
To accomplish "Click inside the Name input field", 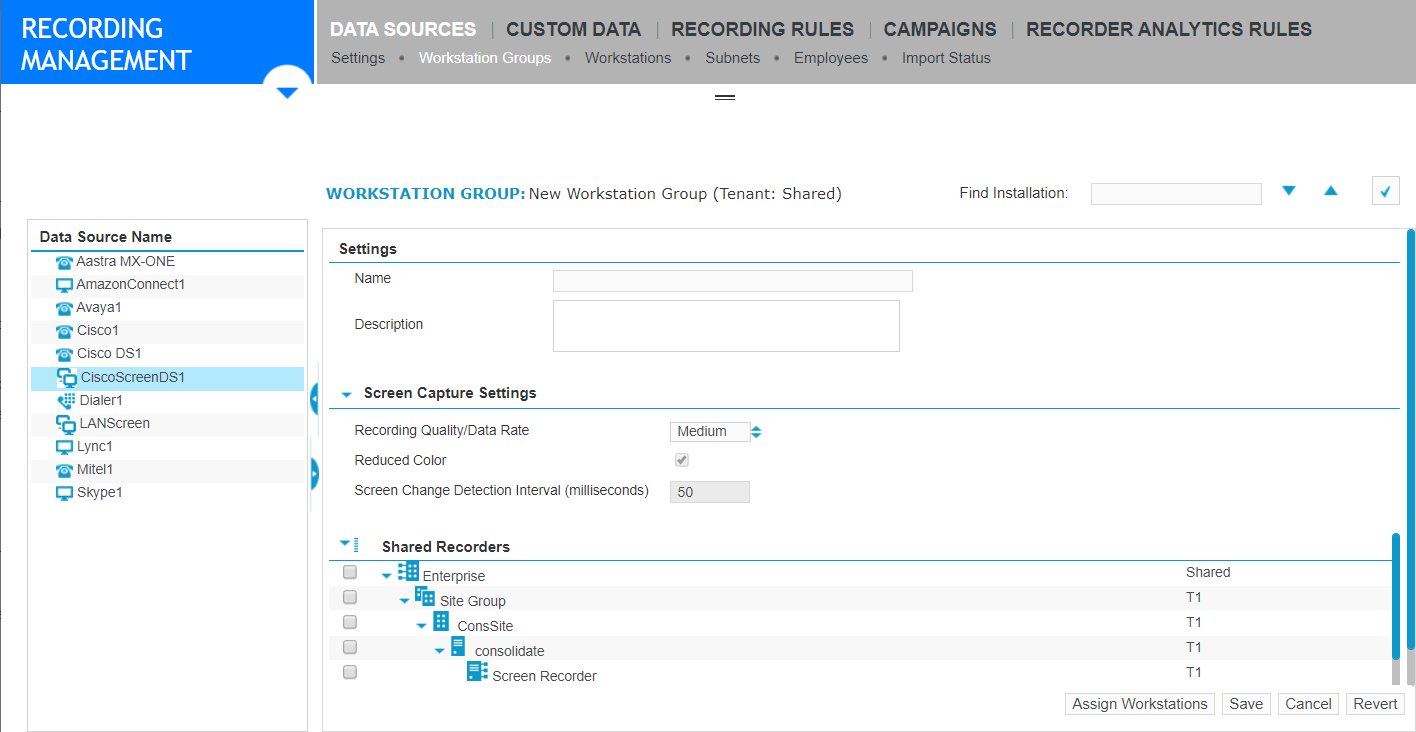I will (x=732, y=281).
